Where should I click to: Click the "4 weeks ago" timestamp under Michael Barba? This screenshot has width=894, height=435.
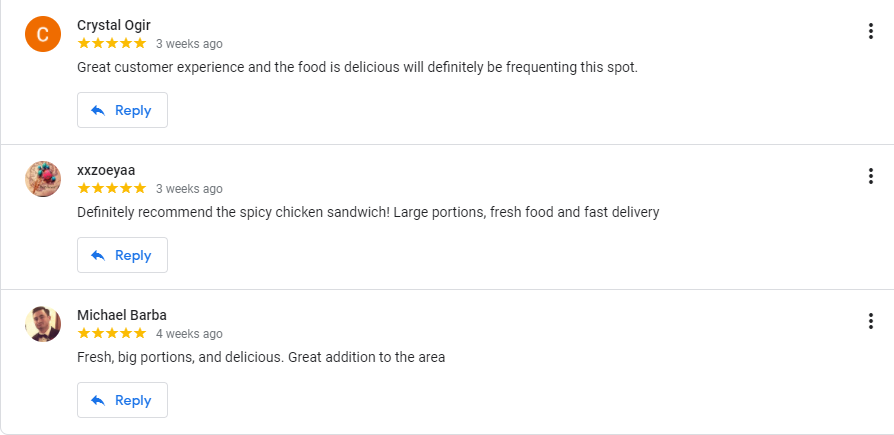[189, 334]
